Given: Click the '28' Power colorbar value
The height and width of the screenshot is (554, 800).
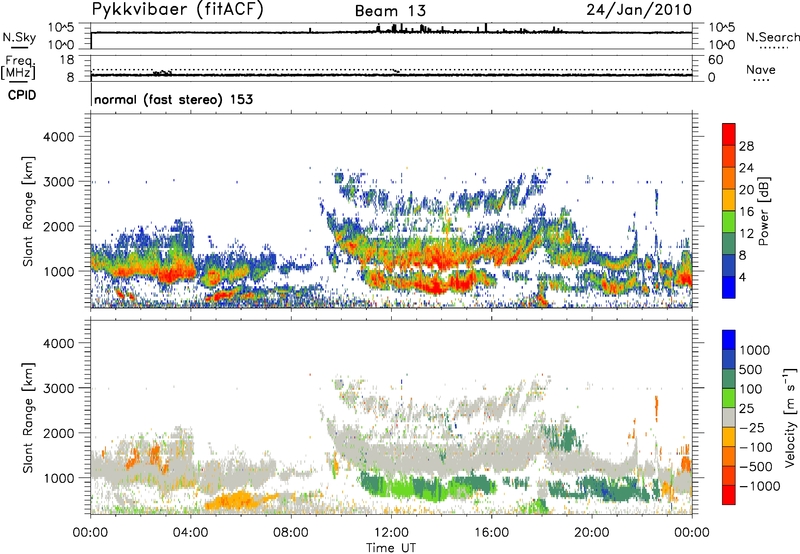Looking at the screenshot, I should 746,146.
